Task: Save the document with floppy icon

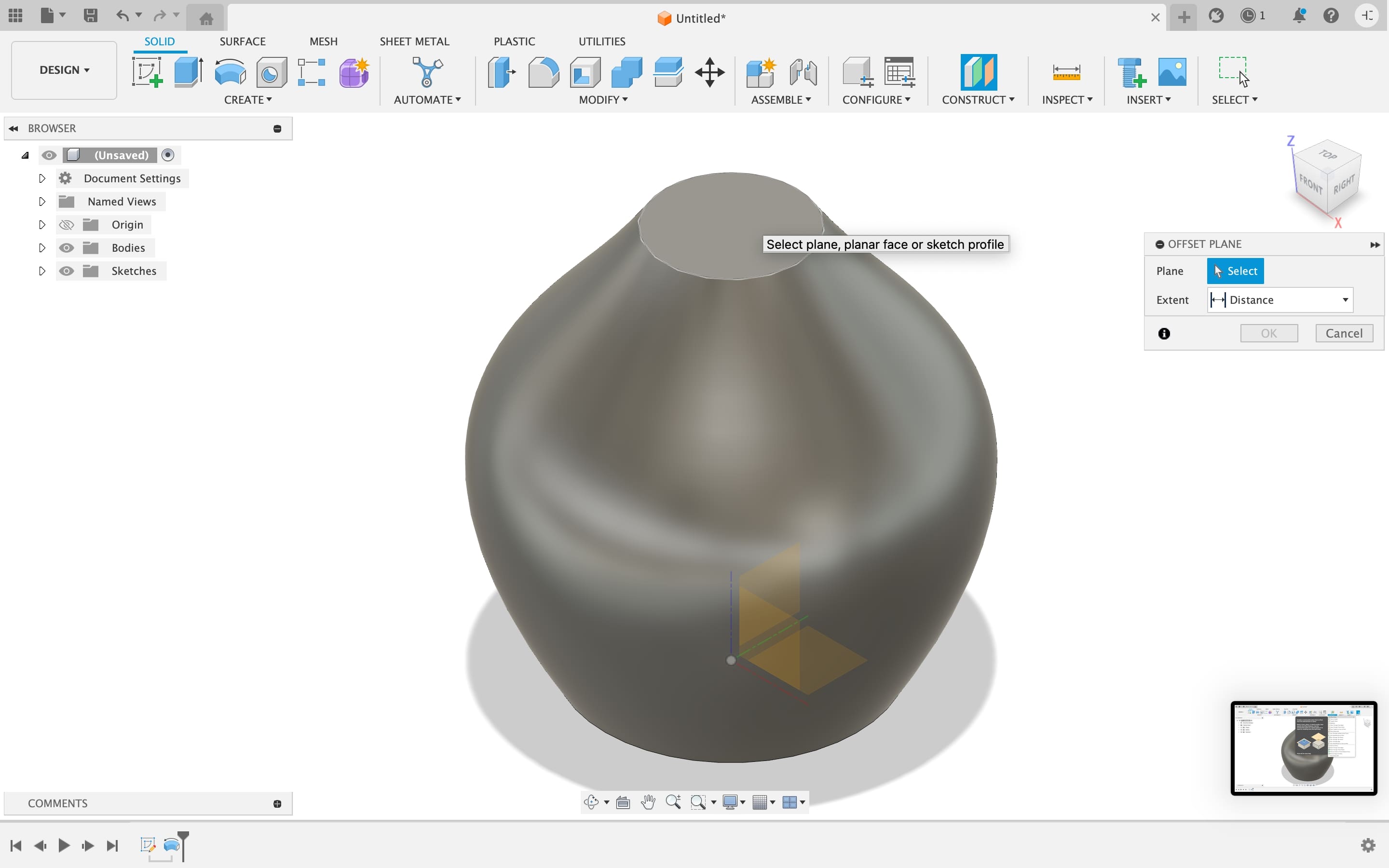Action: pyautogui.click(x=90, y=15)
